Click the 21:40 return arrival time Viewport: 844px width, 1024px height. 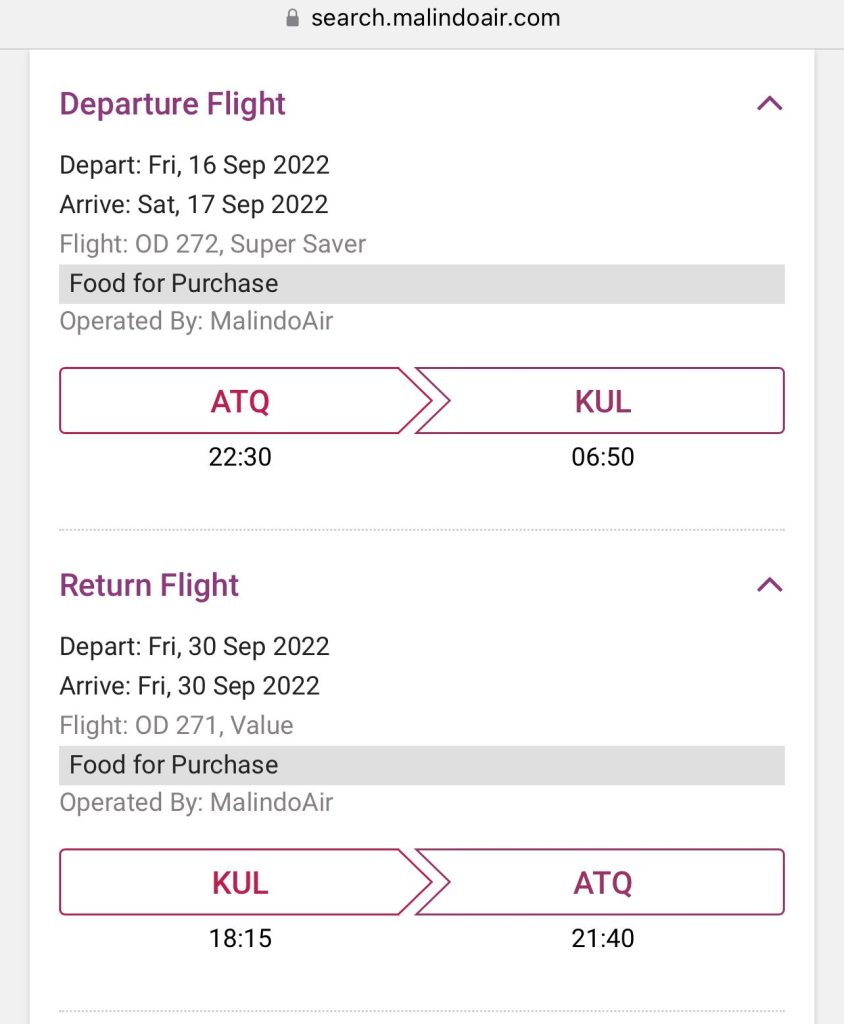(x=603, y=938)
